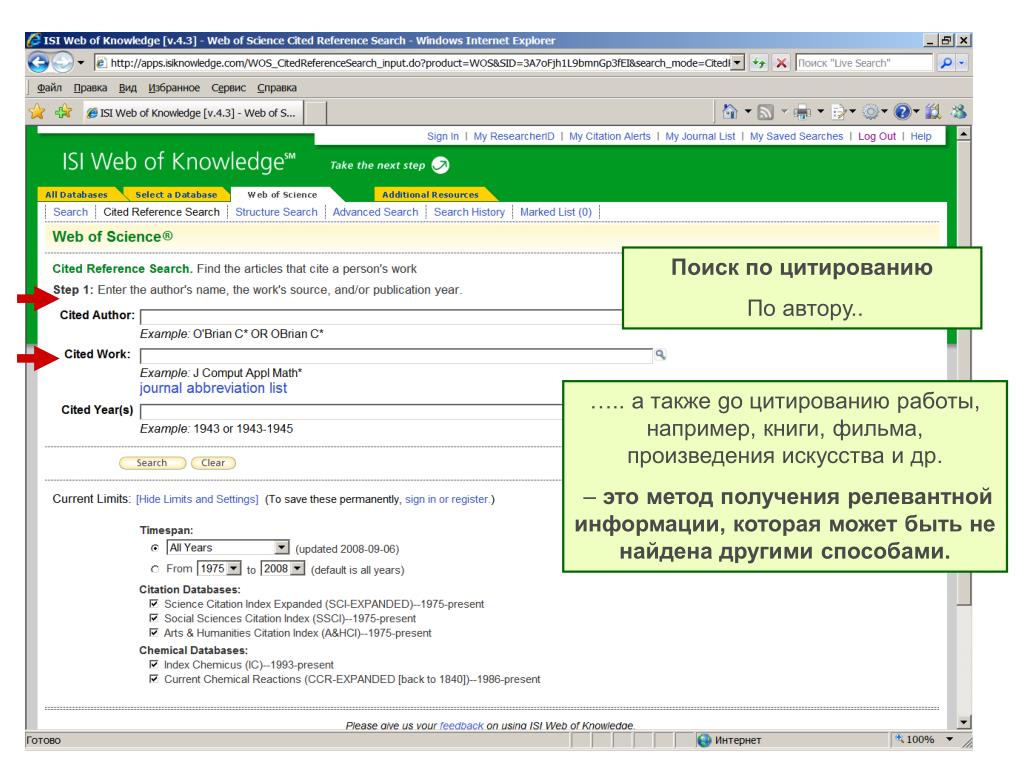Image resolution: width=1024 pixels, height=768 pixels.
Task: Switch to the Advanced Search tab
Action: pyautogui.click(x=376, y=212)
